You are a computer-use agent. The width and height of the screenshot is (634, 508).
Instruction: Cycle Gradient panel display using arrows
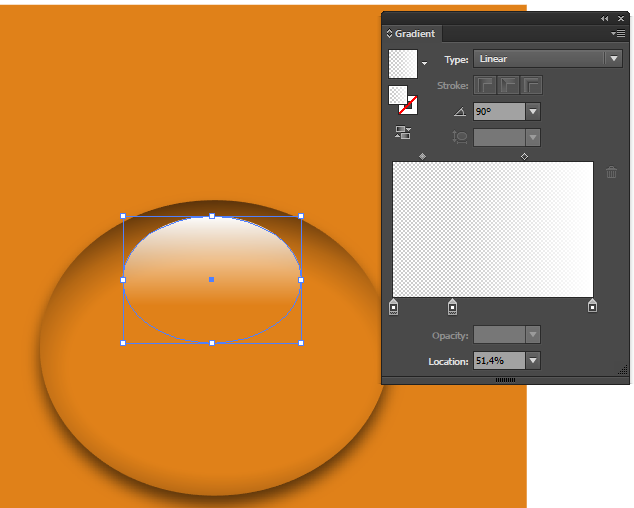coord(389,34)
